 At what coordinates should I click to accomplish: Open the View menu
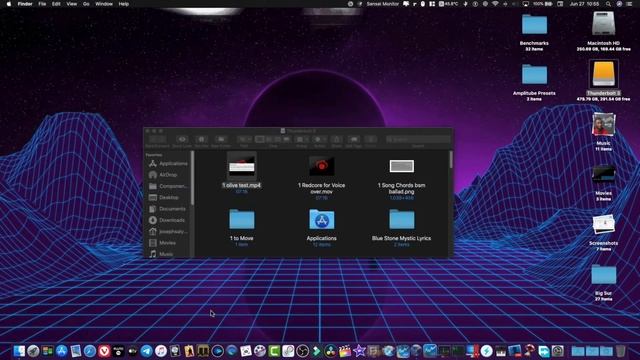tap(71, 4)
